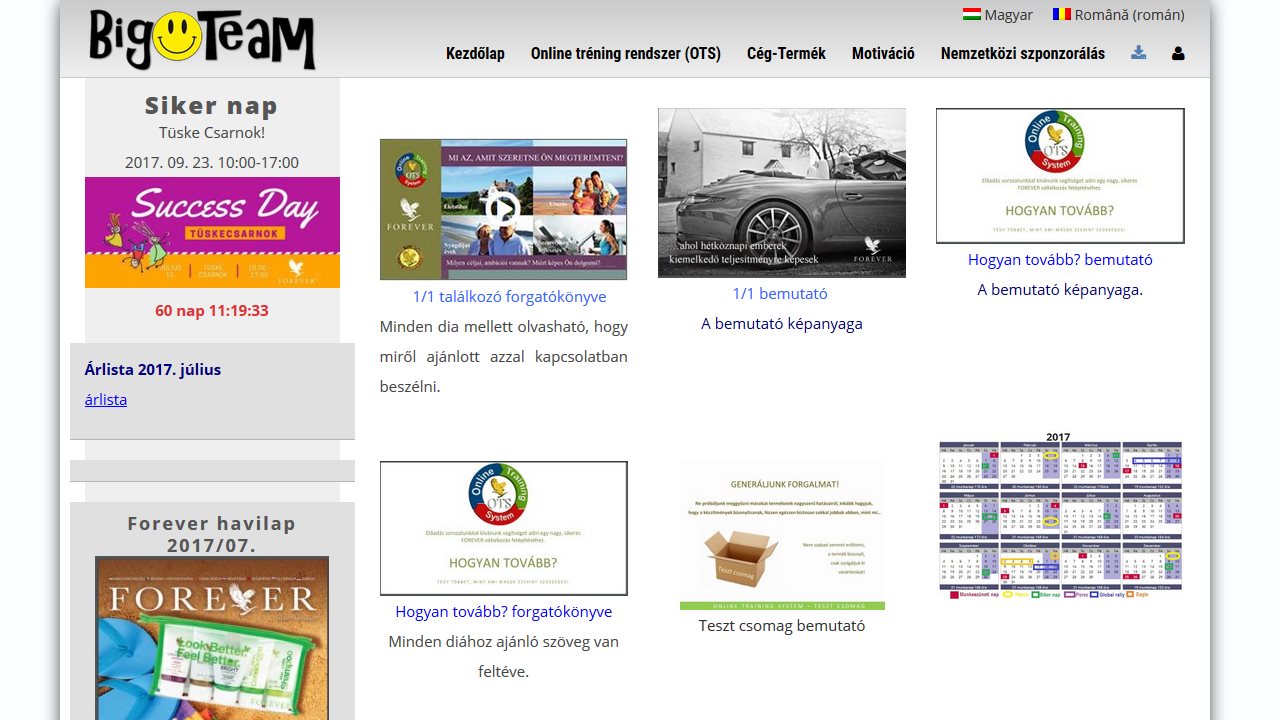Click A bemutató képanyaga under 1/1 bemutató
The width and height of the screenshot is (1280, 720).
[x=782, y=324]
